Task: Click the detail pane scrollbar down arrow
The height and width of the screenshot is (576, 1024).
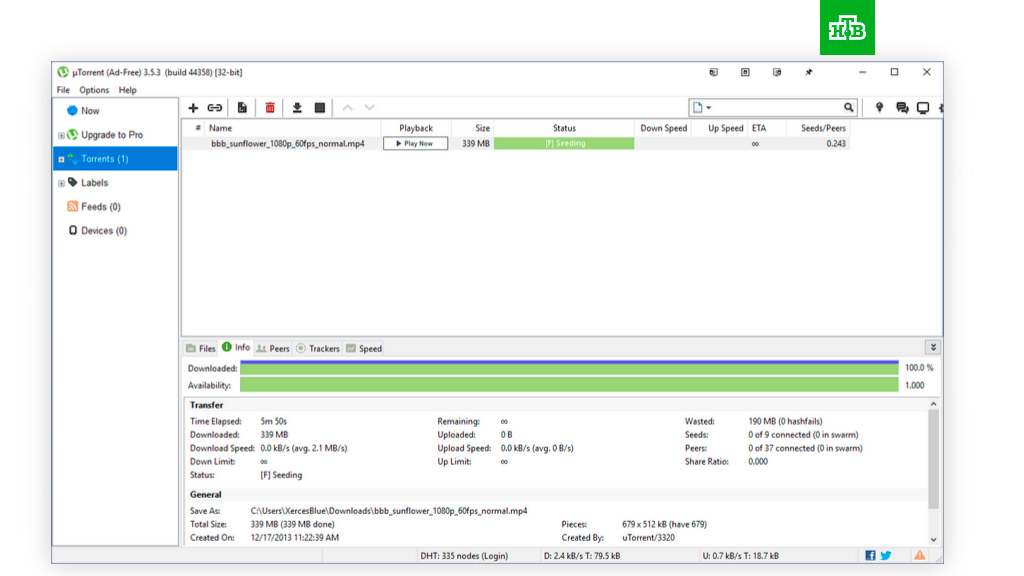Action: pos(933,539)
